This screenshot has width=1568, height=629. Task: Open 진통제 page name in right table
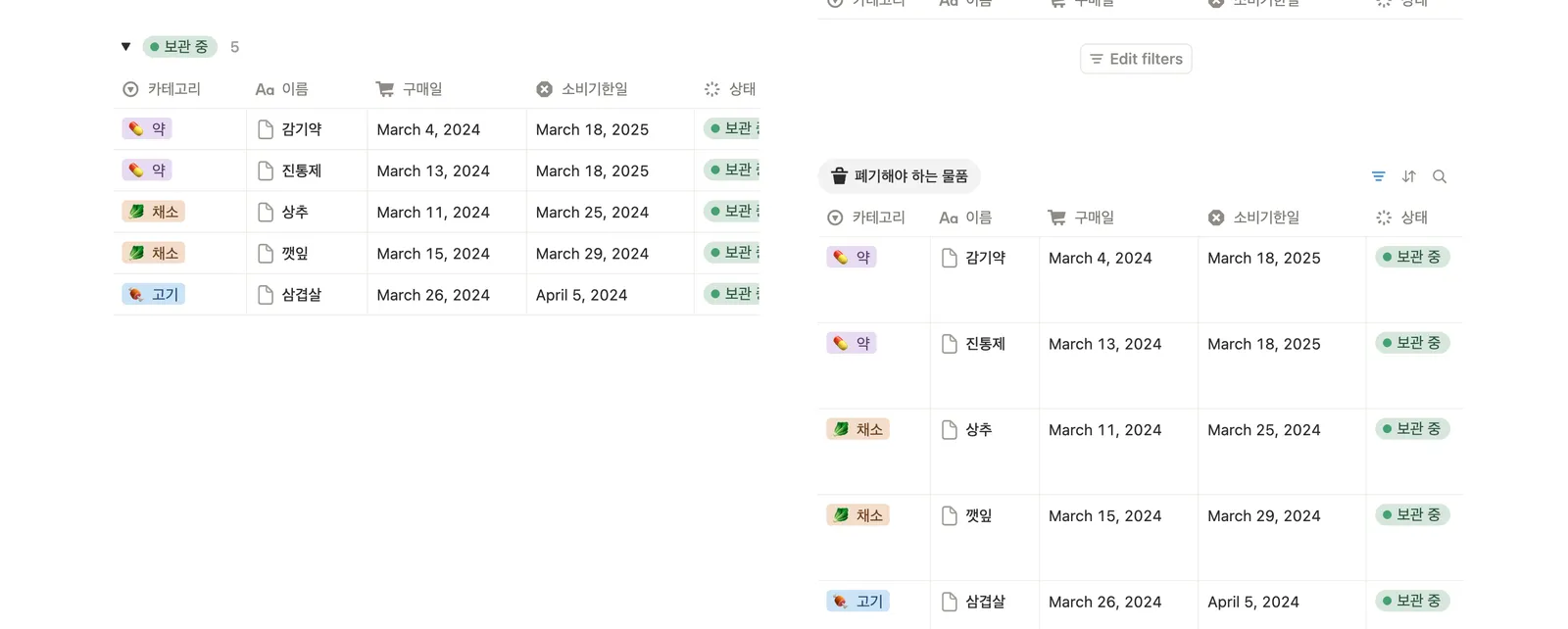pyautogui.click(x=986, y=344)
